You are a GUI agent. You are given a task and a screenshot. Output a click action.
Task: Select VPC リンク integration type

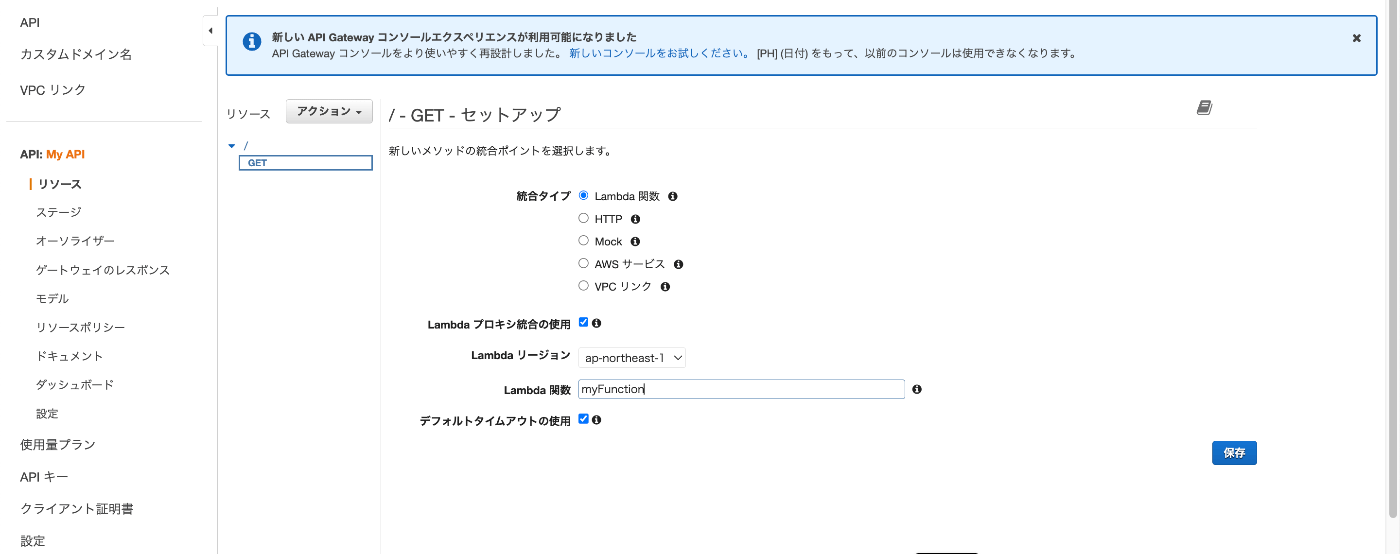click(x=584, y=286)
